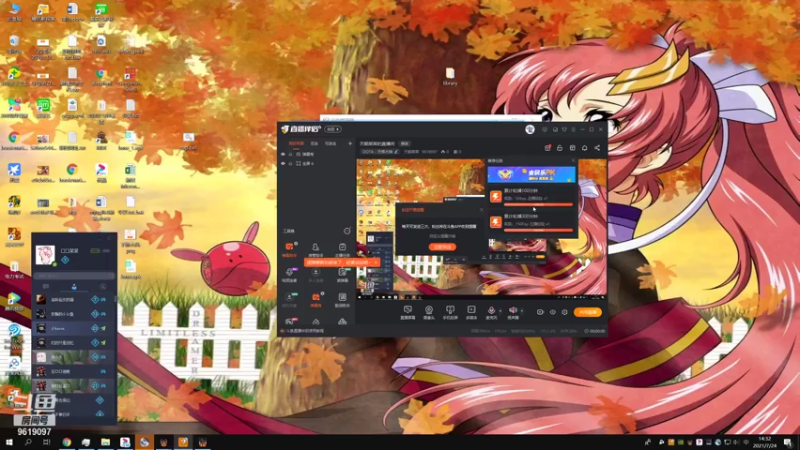
Task: Click the orange highlighted tool in toolbox top row
Action: (289, 249)
